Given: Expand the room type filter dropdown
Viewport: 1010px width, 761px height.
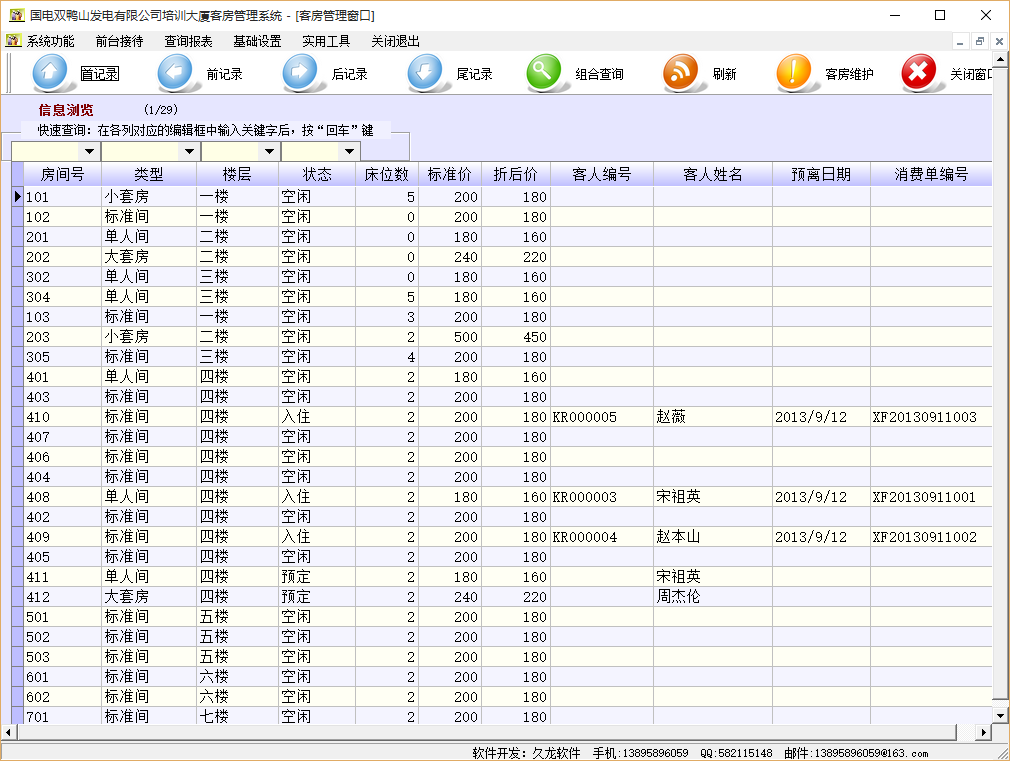Looking at the screenshot, I should click(x=189, y=152).
